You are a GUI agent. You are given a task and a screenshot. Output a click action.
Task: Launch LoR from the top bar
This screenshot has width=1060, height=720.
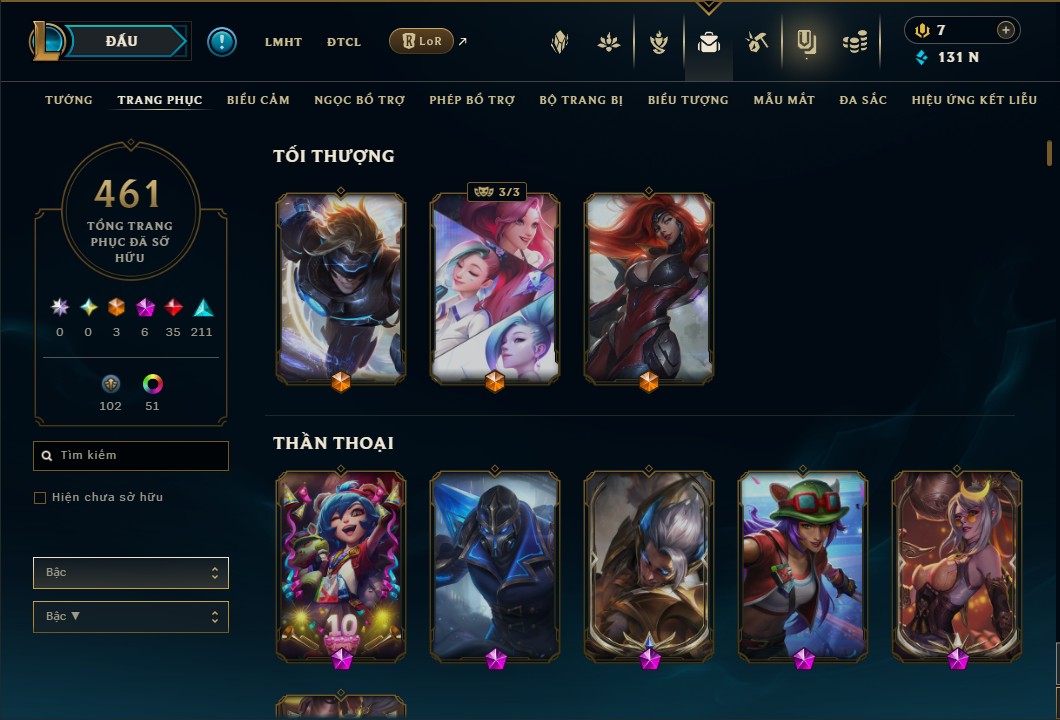click(x=421, y=41)
